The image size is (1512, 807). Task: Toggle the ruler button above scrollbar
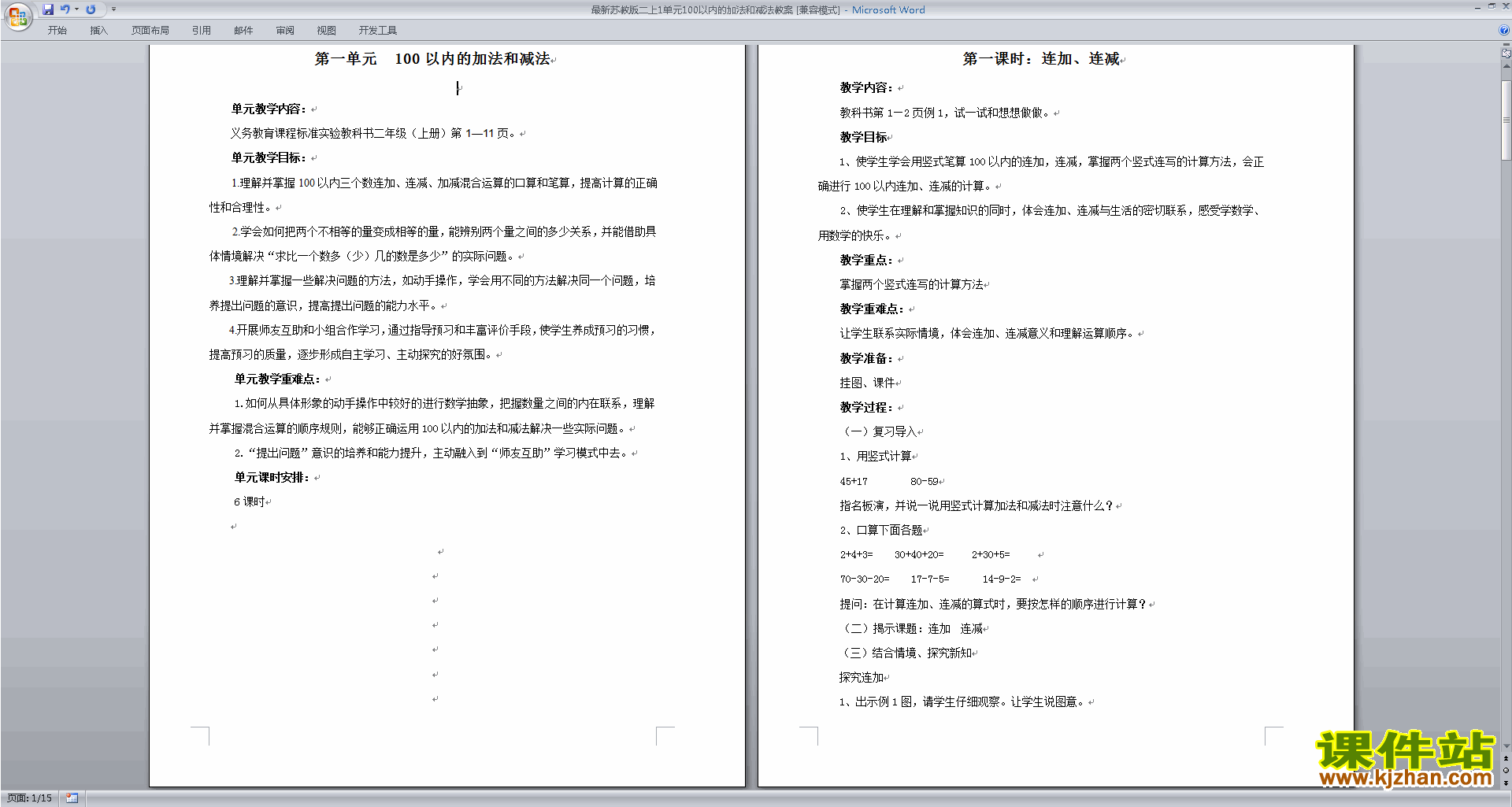pos(1506,54)
